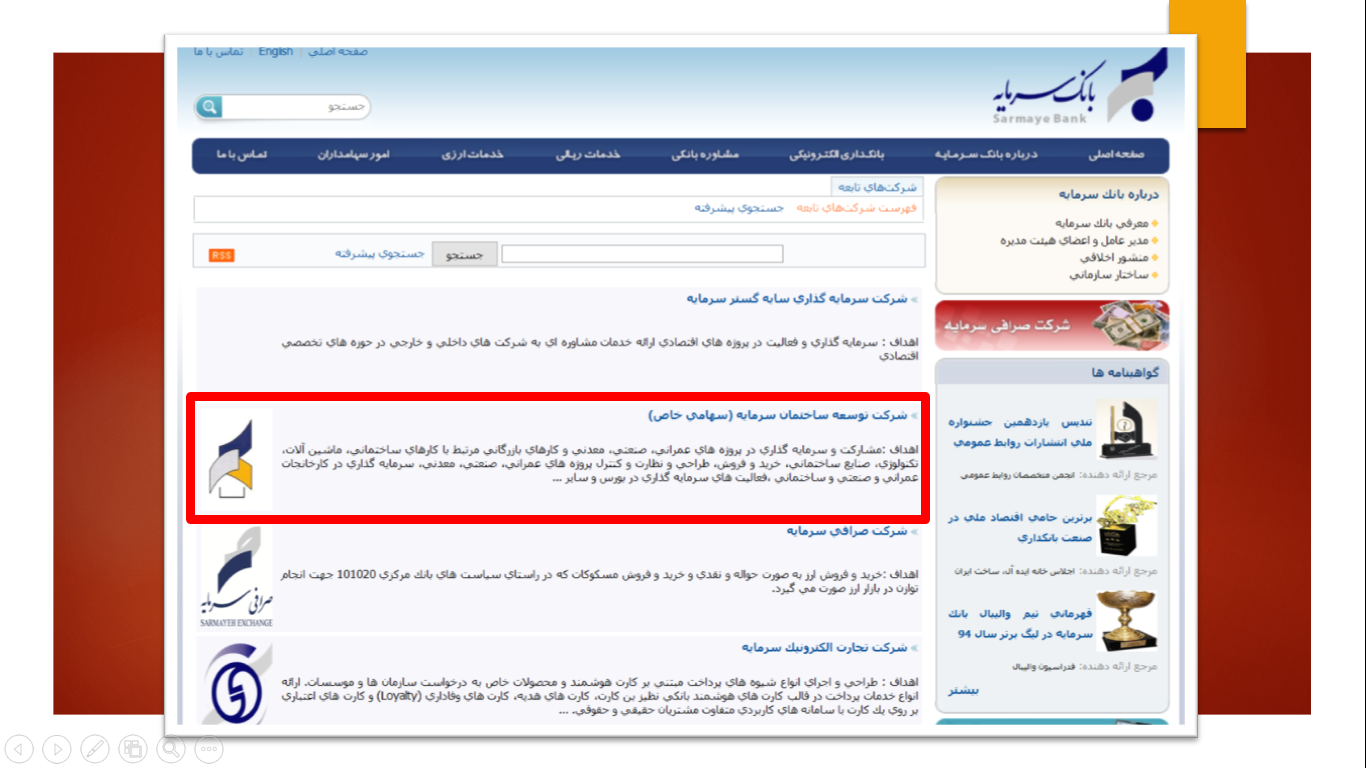
Task: Show all slides grid view
Action: click(x=133, y=748)
